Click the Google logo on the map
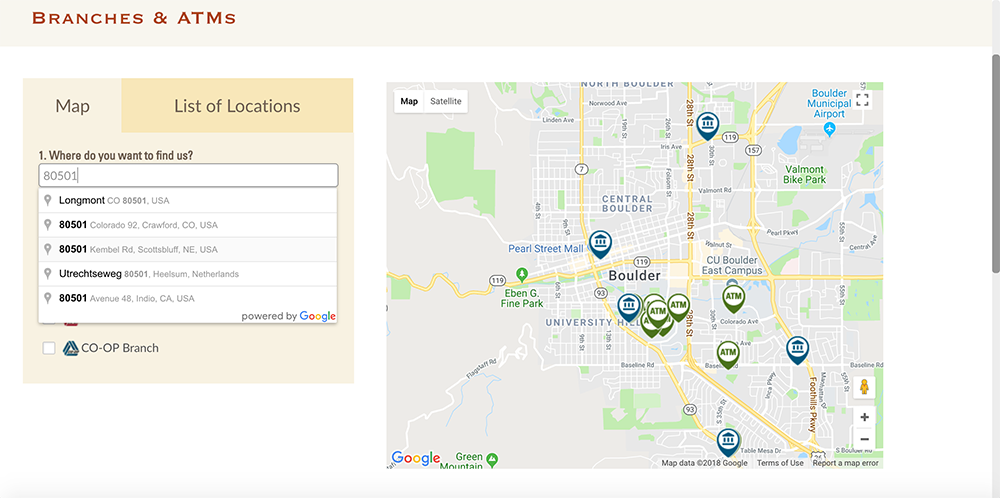This screenshot has height=498, width=1000. pyautogui.click(x=415, y=458)
